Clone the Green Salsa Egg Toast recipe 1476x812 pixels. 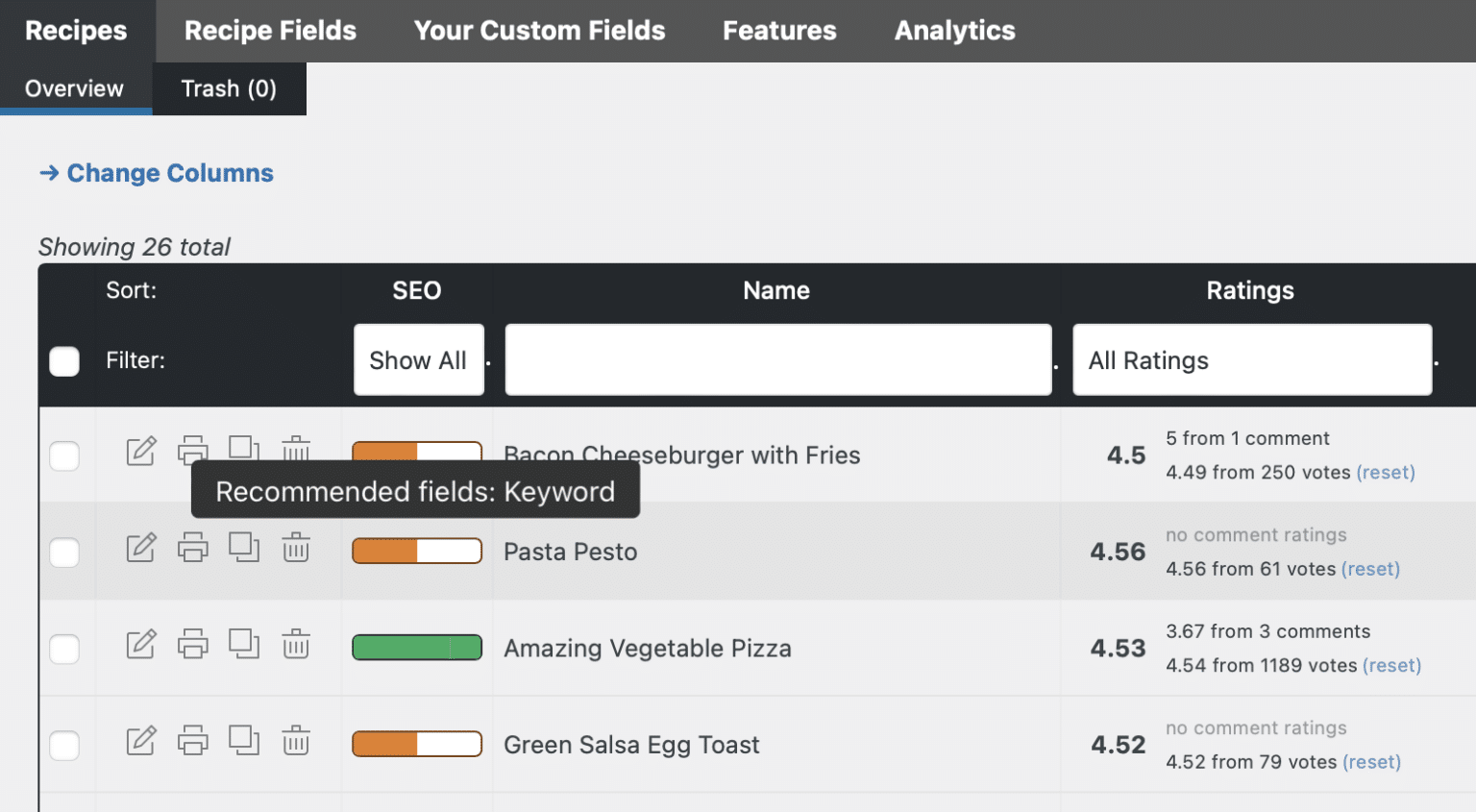[x=243, y=740]
